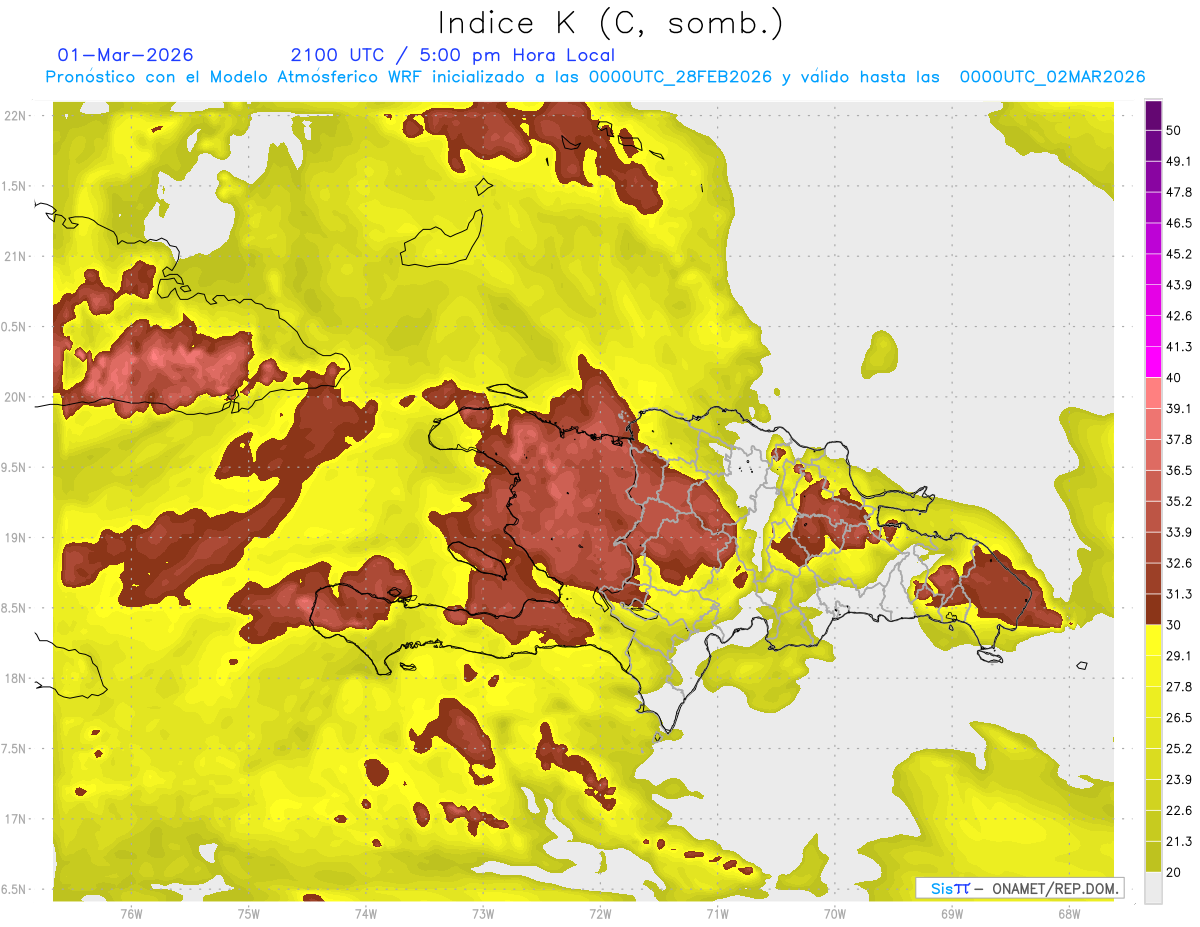Select the '37.8' colorbar value
1200x927 pixels.
click(x=1179, y=439)
